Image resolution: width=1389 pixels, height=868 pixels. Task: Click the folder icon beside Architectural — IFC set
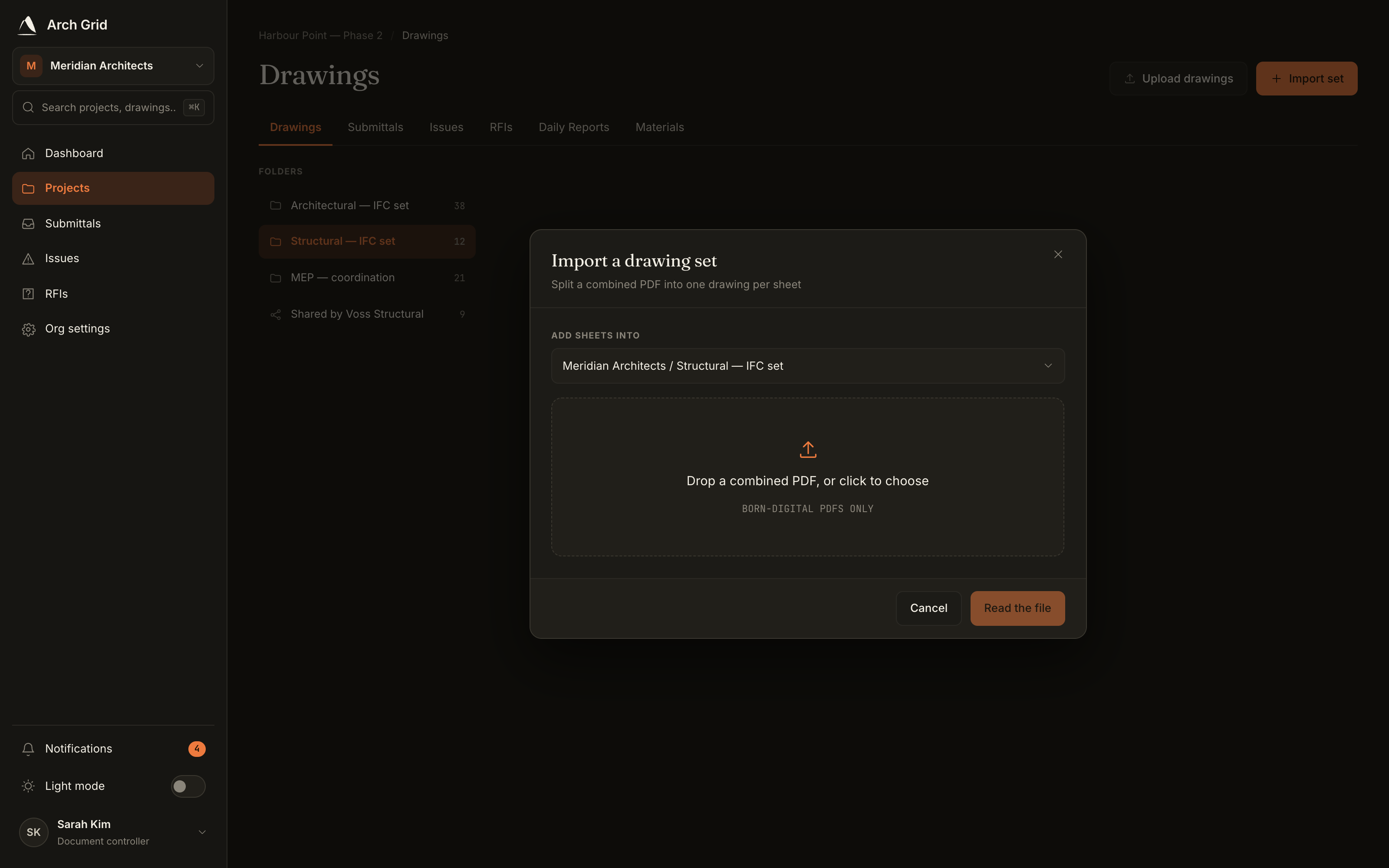pos(276,206)
